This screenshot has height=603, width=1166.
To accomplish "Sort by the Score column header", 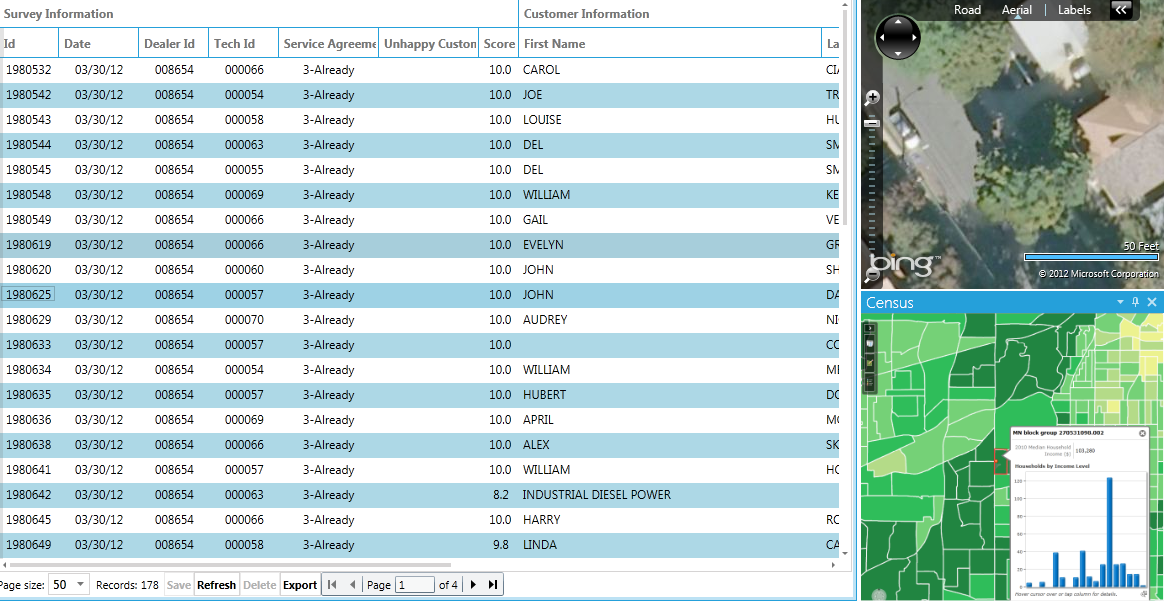I will click(x=499, y=44).
